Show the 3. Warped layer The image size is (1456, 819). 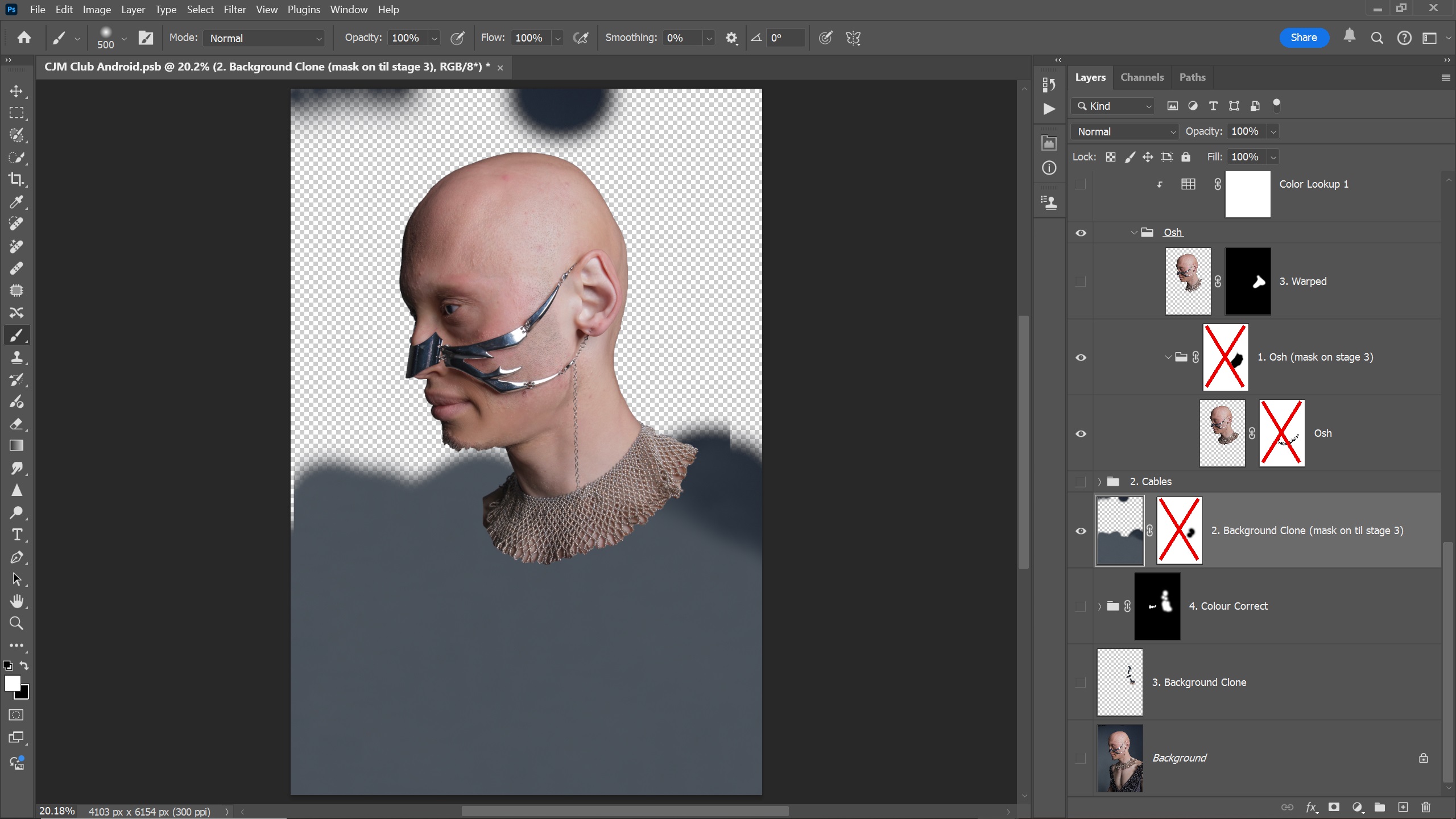click(1081, 282)
